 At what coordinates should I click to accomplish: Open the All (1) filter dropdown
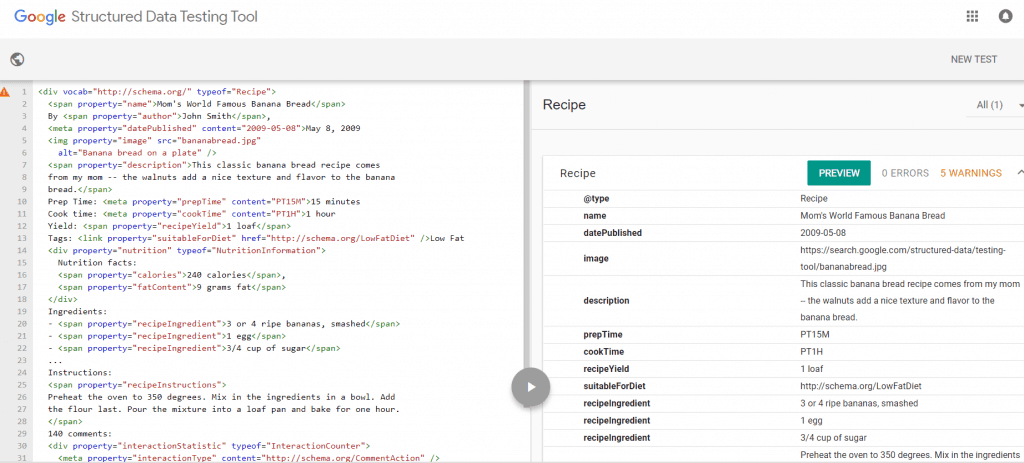[x=995, y=105]
